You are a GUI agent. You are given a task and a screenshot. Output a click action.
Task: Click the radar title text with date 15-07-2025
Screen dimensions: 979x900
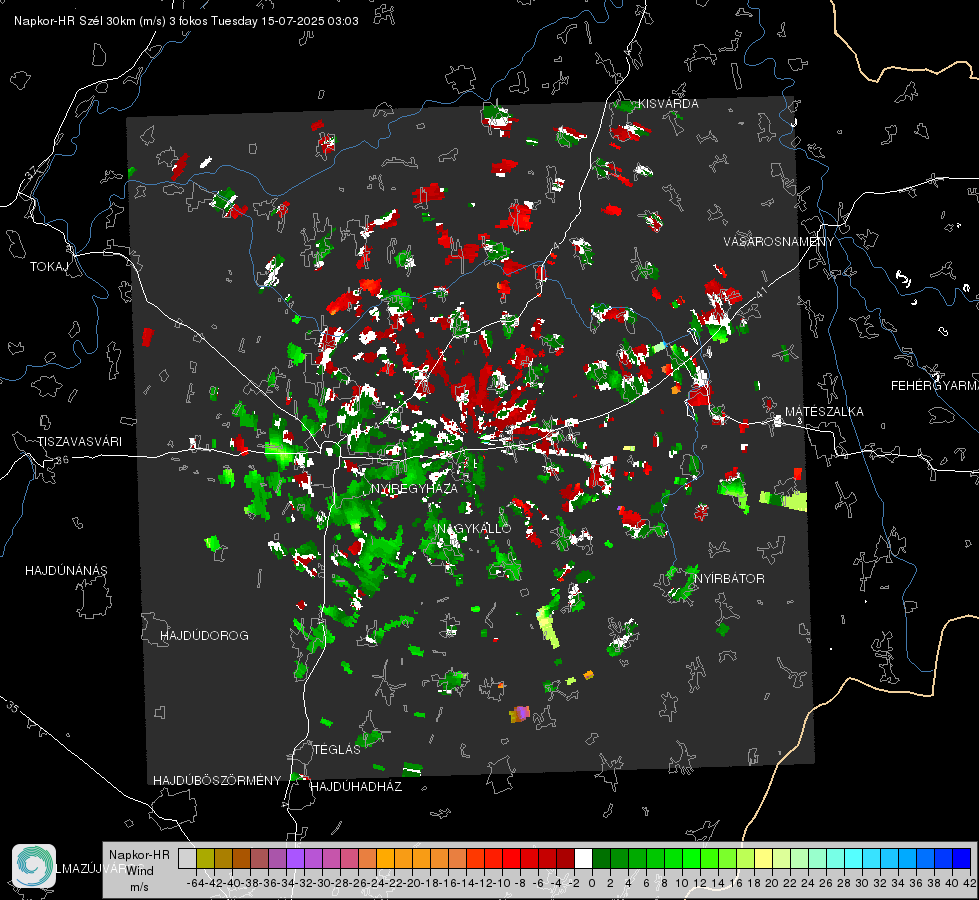click(186, 21)
